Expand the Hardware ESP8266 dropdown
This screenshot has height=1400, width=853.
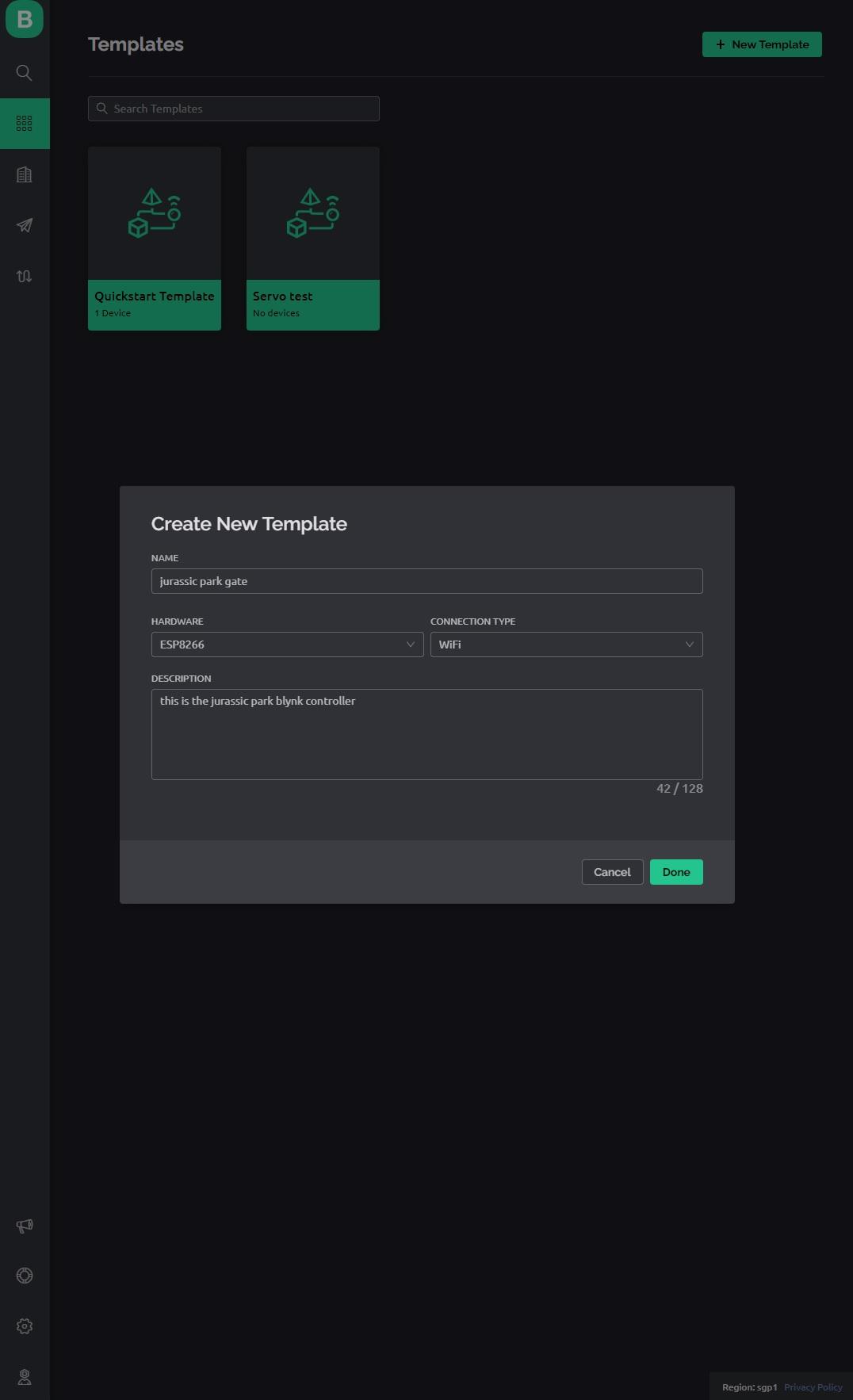287,645
